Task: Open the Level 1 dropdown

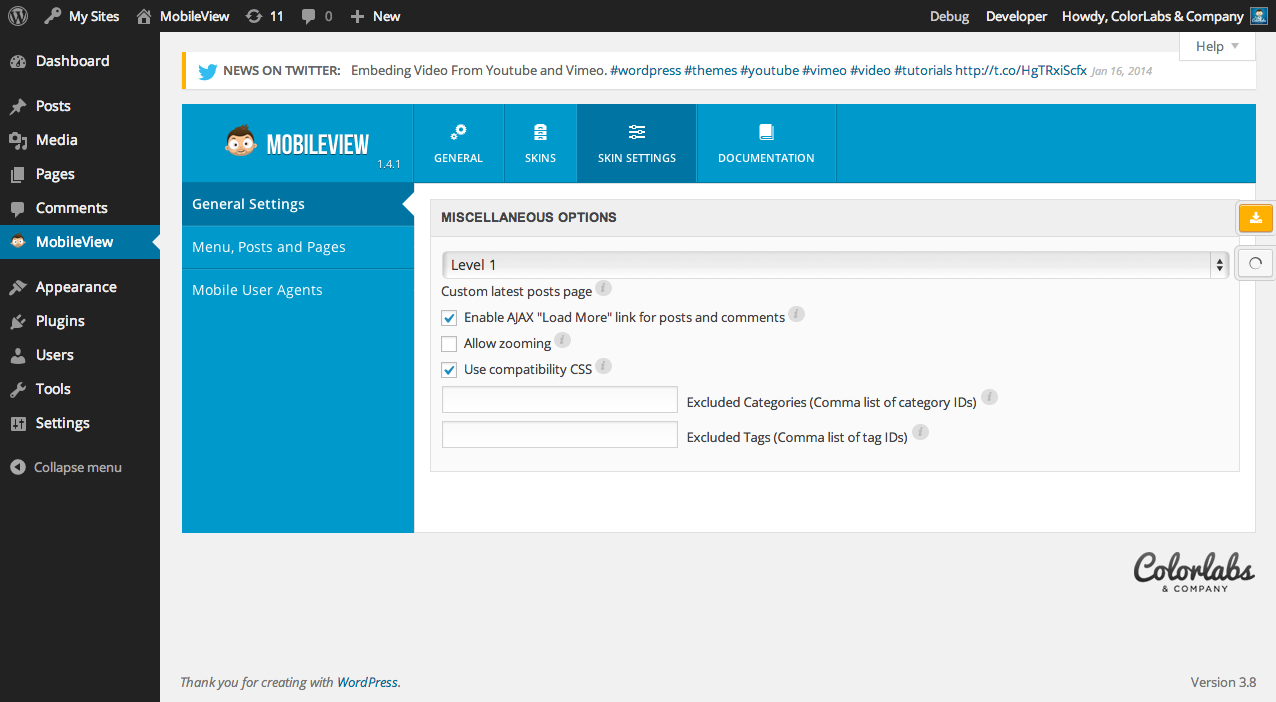Action: point(835,265)
